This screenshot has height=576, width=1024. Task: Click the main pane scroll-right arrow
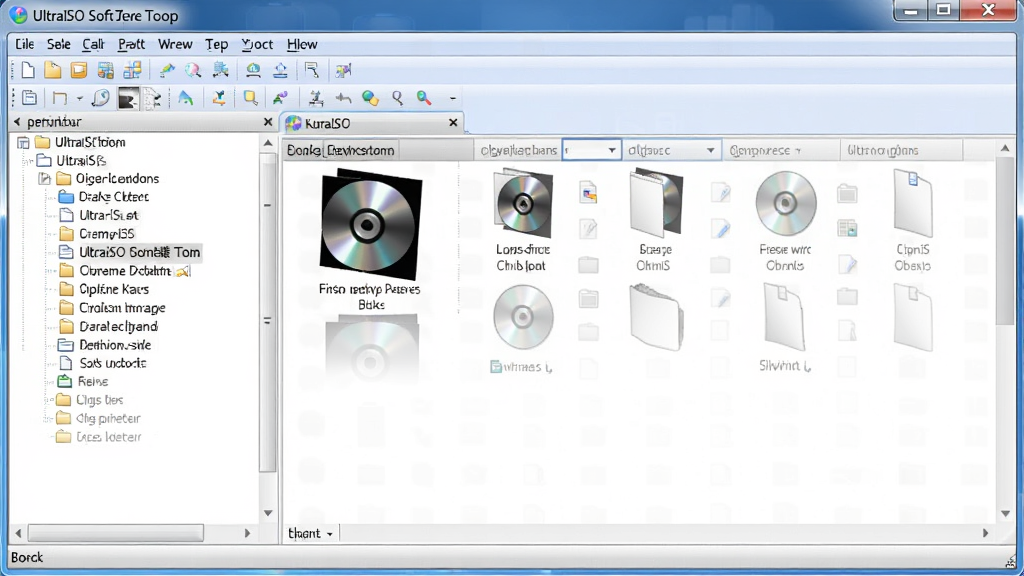[x=985, y=533]
